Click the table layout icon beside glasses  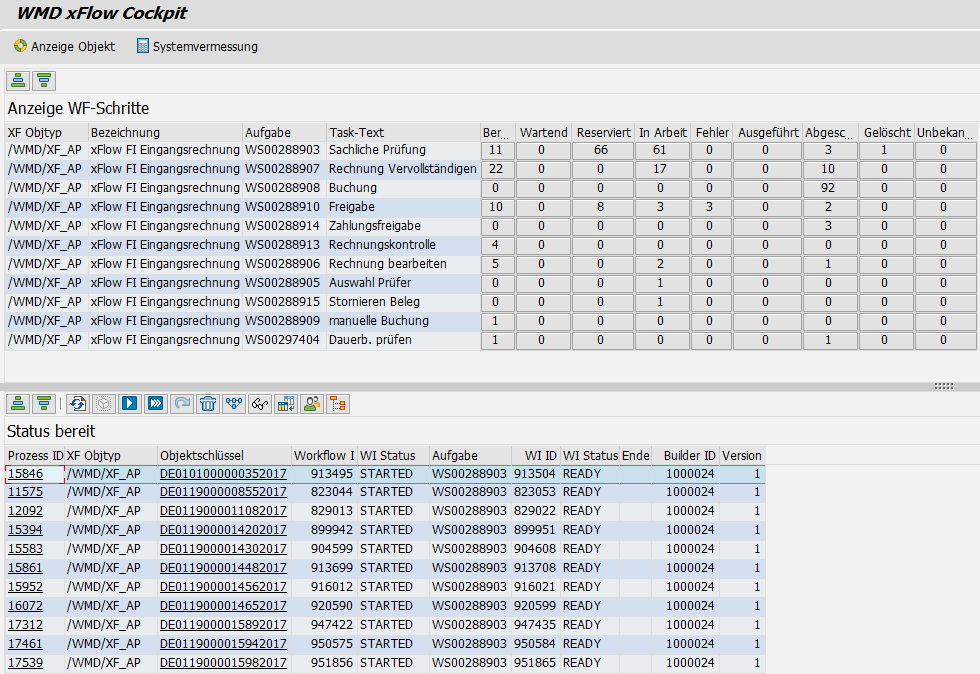pyautogui.click(x=286, y=404)
